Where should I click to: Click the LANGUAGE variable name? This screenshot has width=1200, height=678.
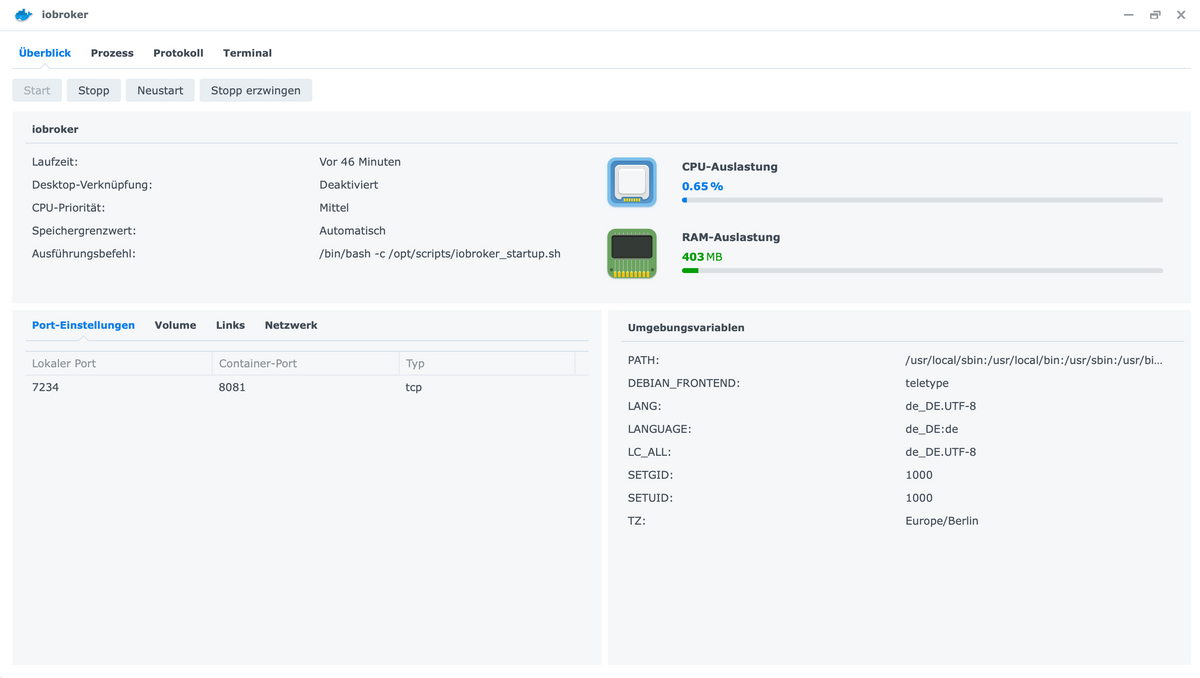660,429
